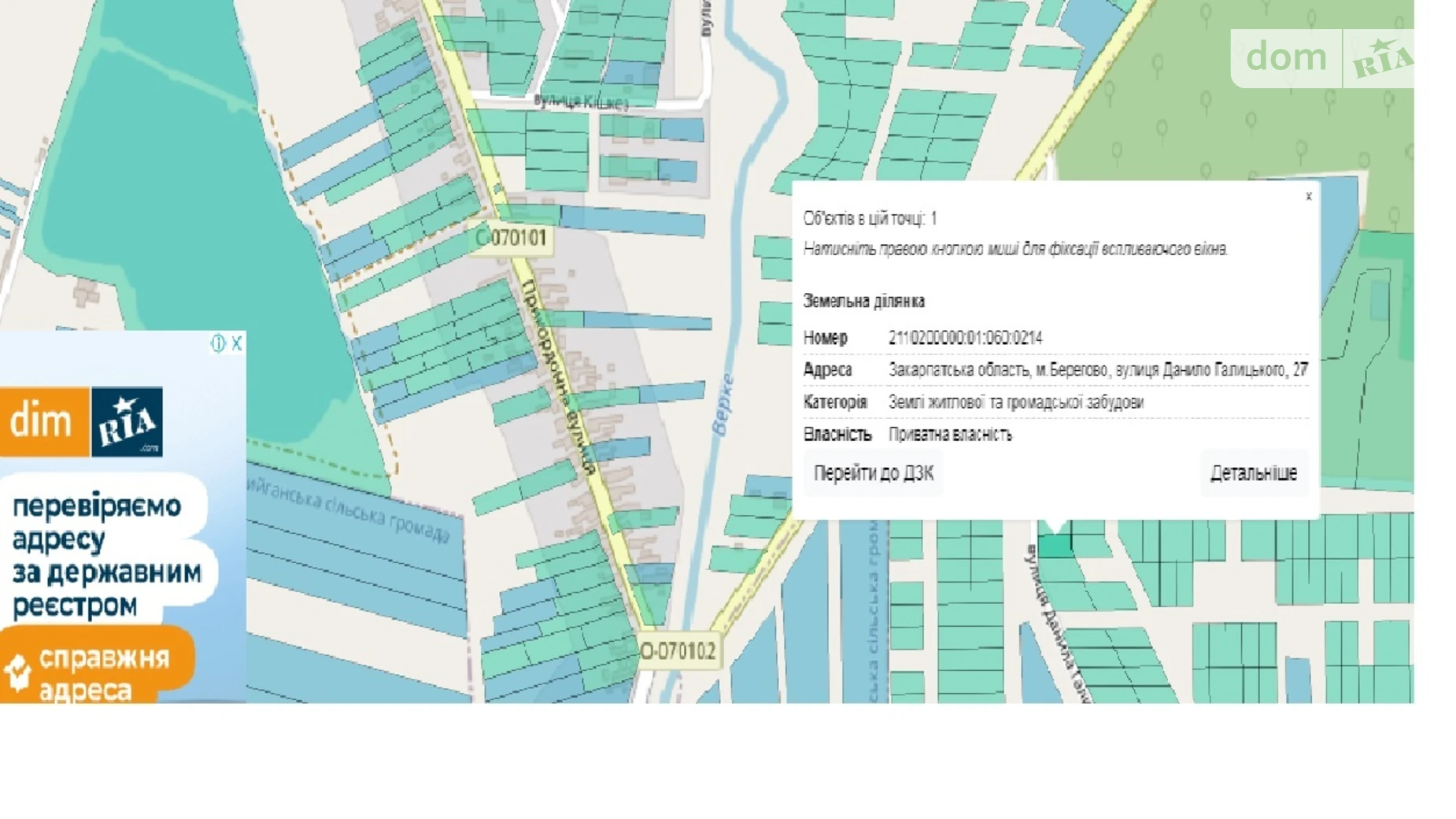
Task: Click the ad text 'перевіряємо адресу'
Action: tap(96, 521)
